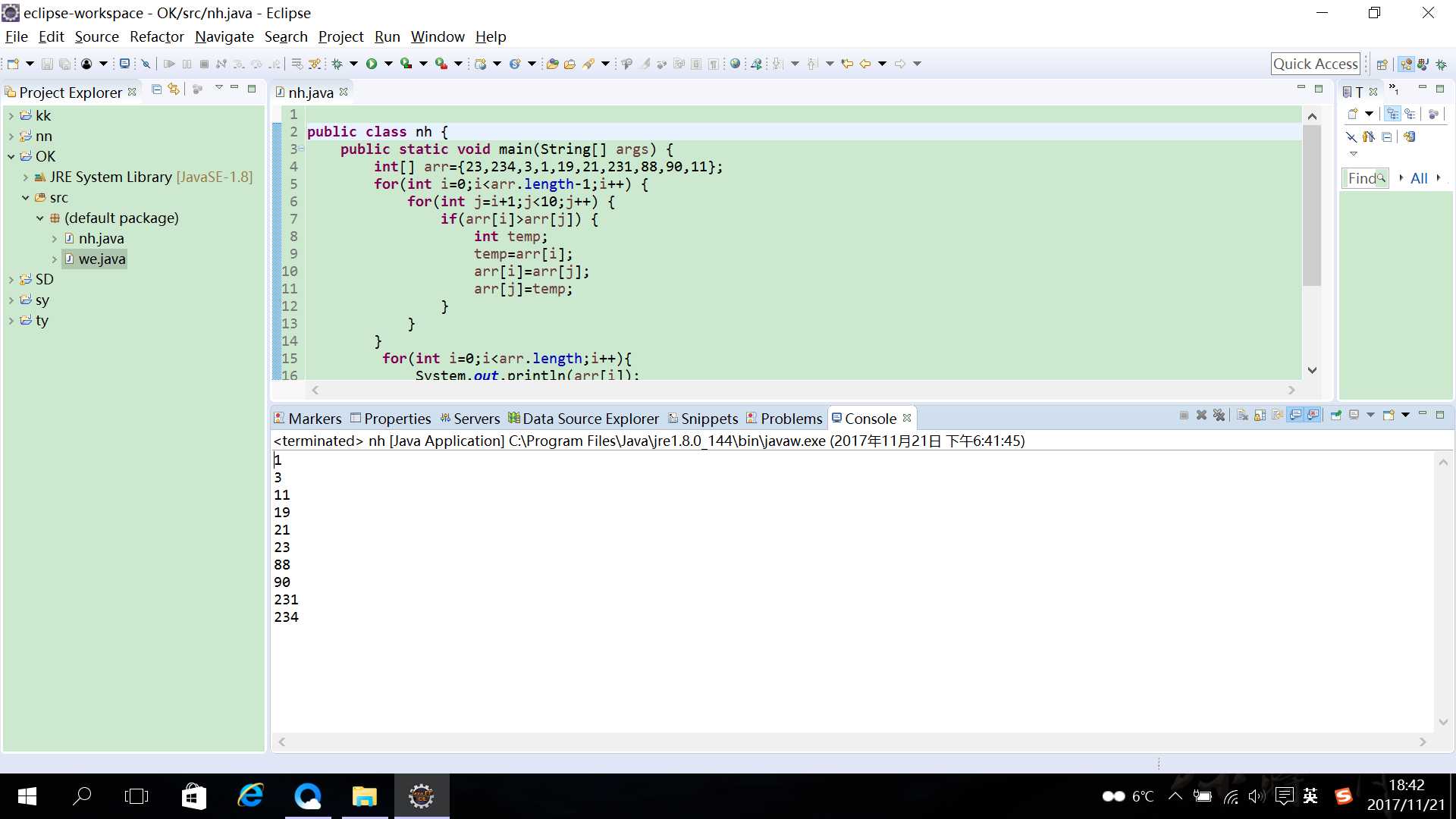Screen dimensions: 1456x819
Task: Click the Run menu in menu bar
Action: [x=386, y=36]
